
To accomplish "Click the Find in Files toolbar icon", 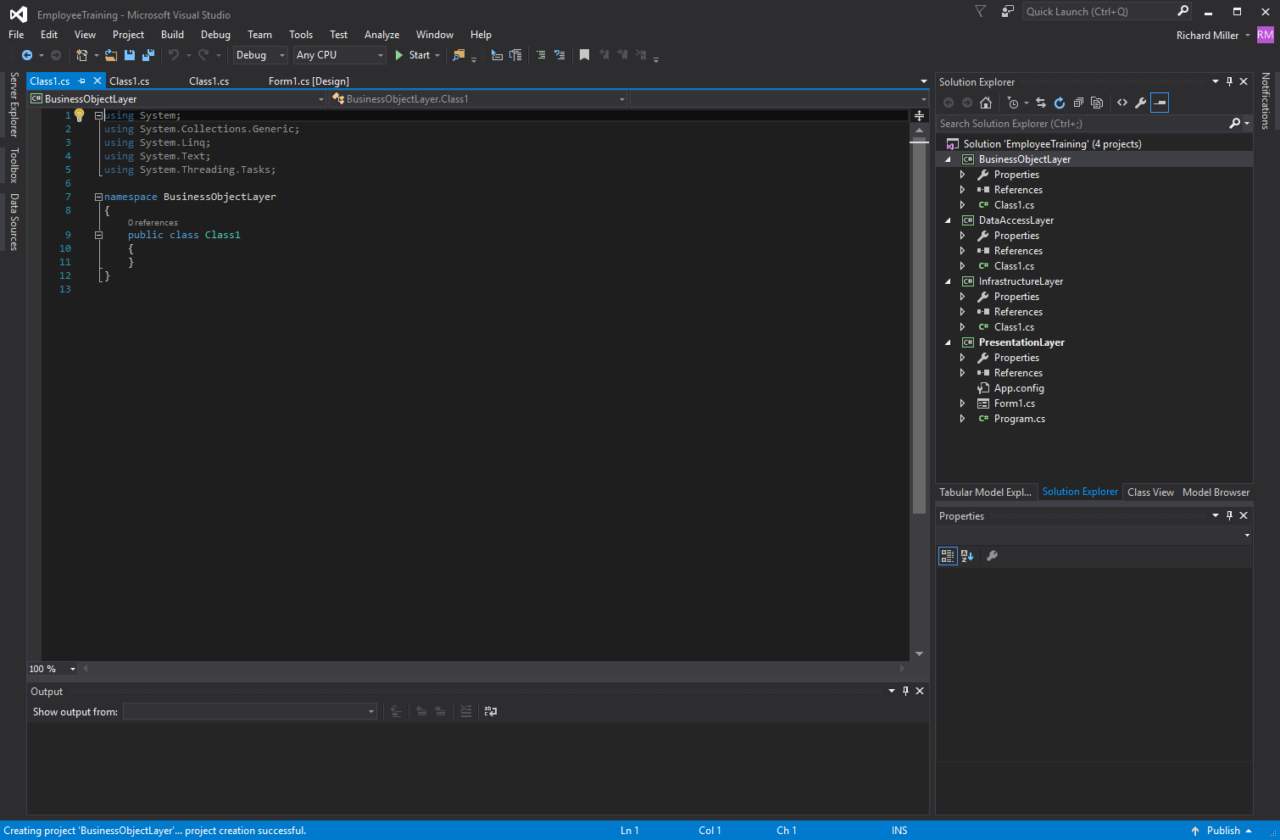I will (x=459, y=55).
